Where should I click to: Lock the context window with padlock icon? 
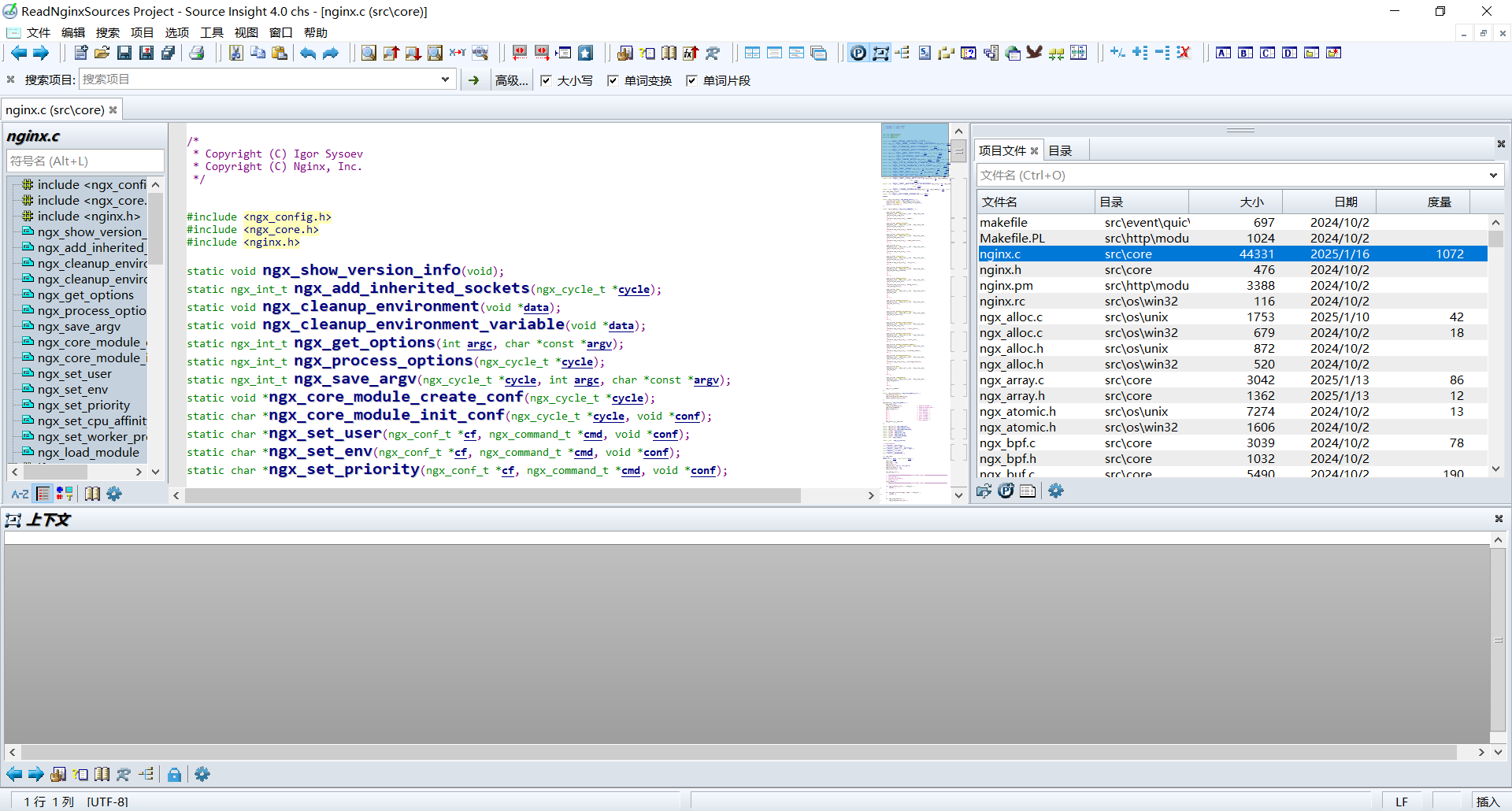[174, 774]
